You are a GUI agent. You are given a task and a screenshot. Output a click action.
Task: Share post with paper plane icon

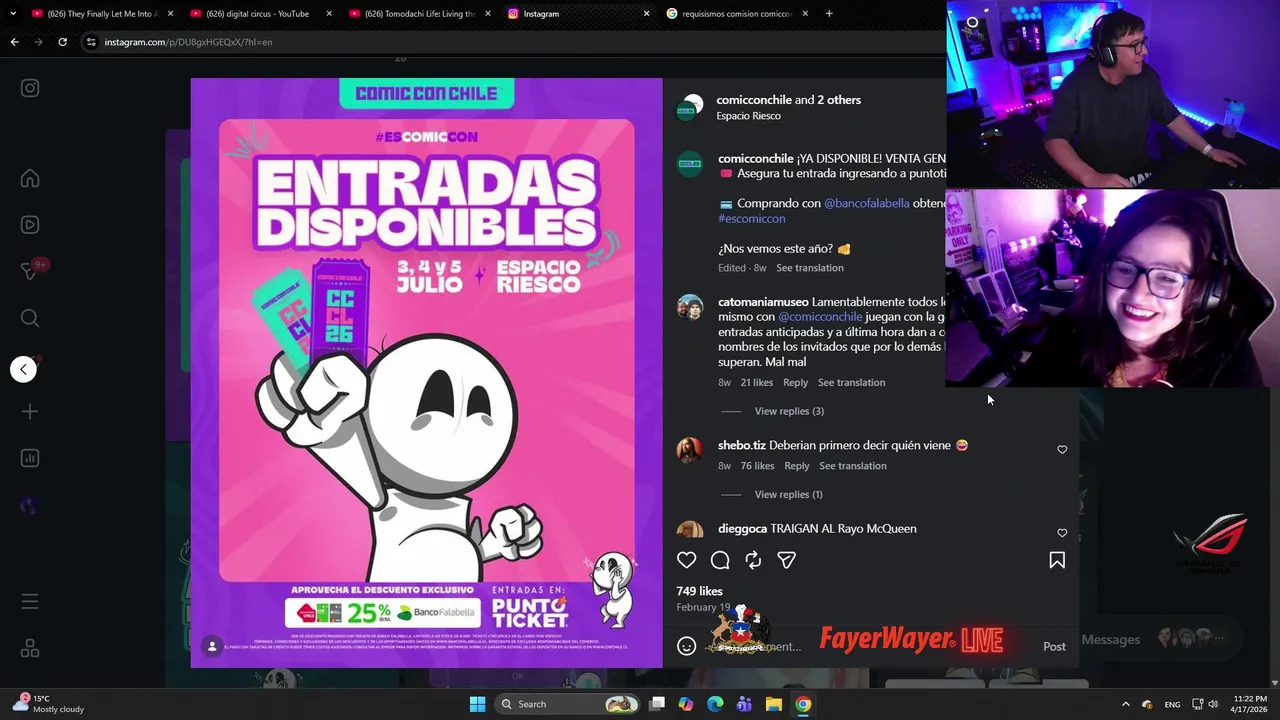click(x=787, y=560)
